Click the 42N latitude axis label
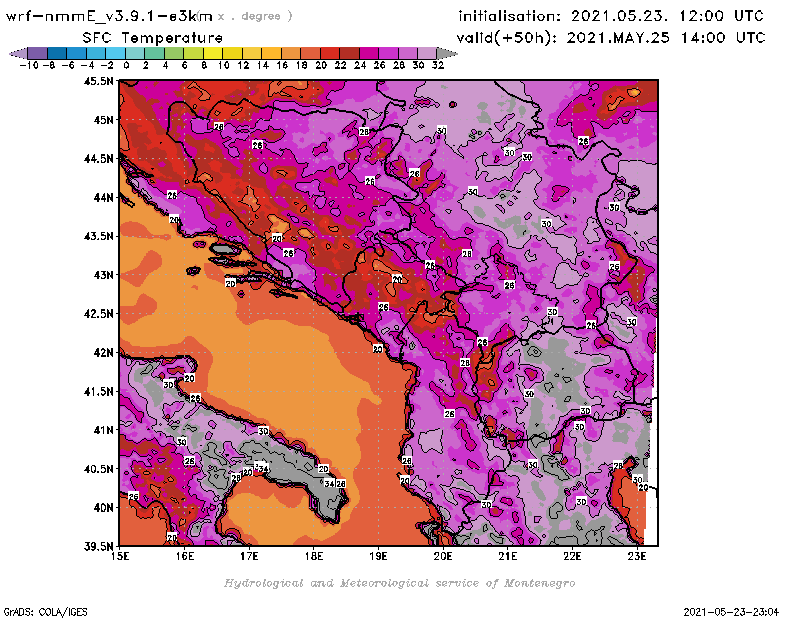The image size is (800, 618). (103, 352)
